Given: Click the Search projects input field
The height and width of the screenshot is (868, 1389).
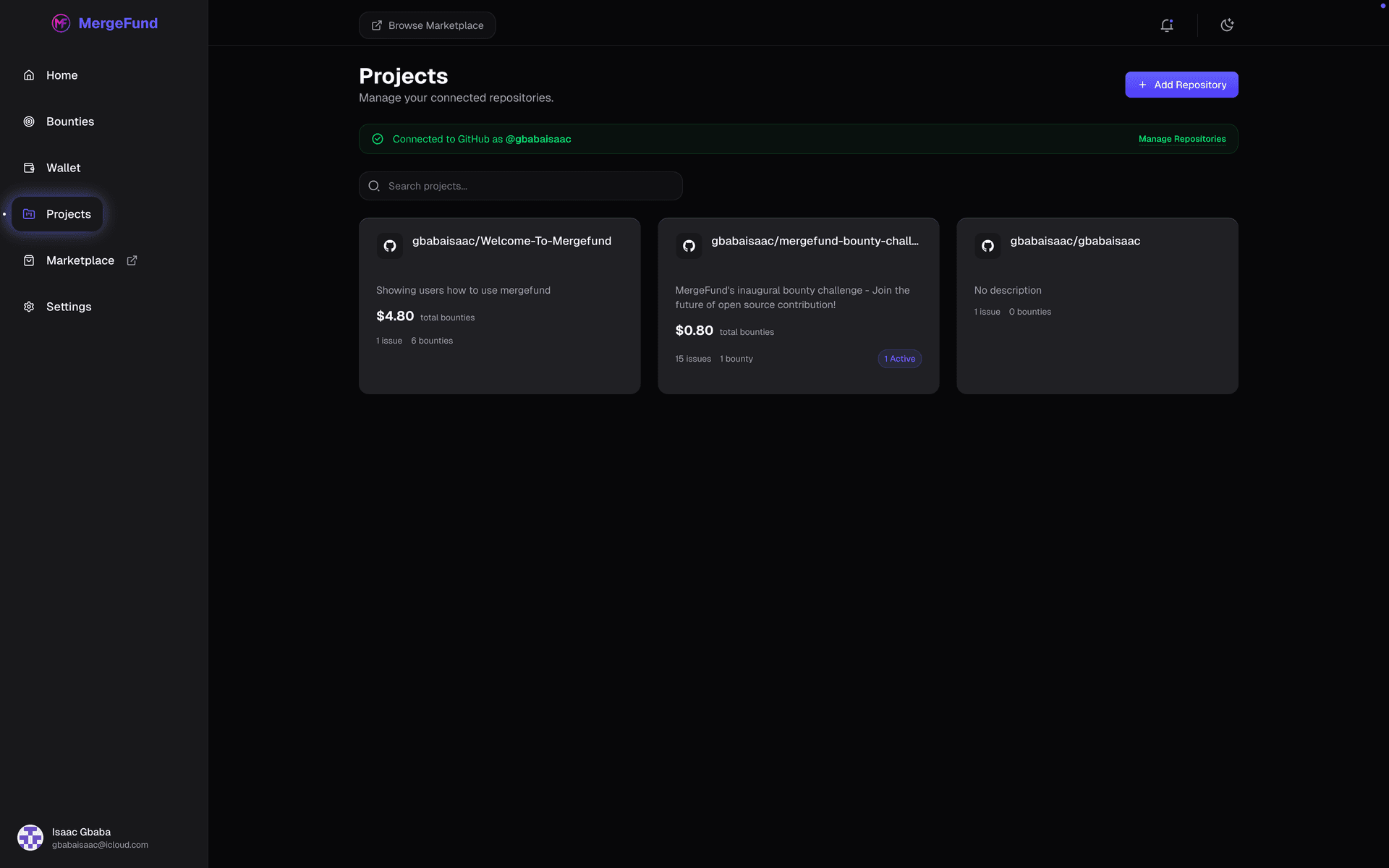Looking at the screenshot, I should tap(520, 186).
